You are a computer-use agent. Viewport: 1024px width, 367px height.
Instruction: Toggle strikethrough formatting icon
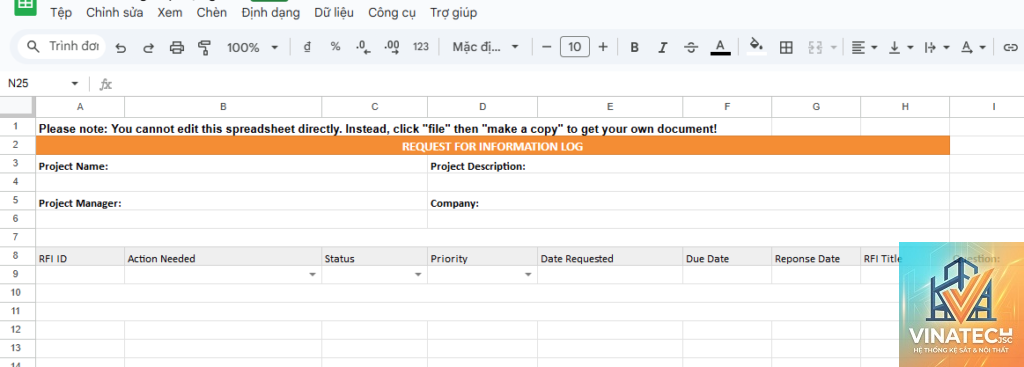[691, 47]
